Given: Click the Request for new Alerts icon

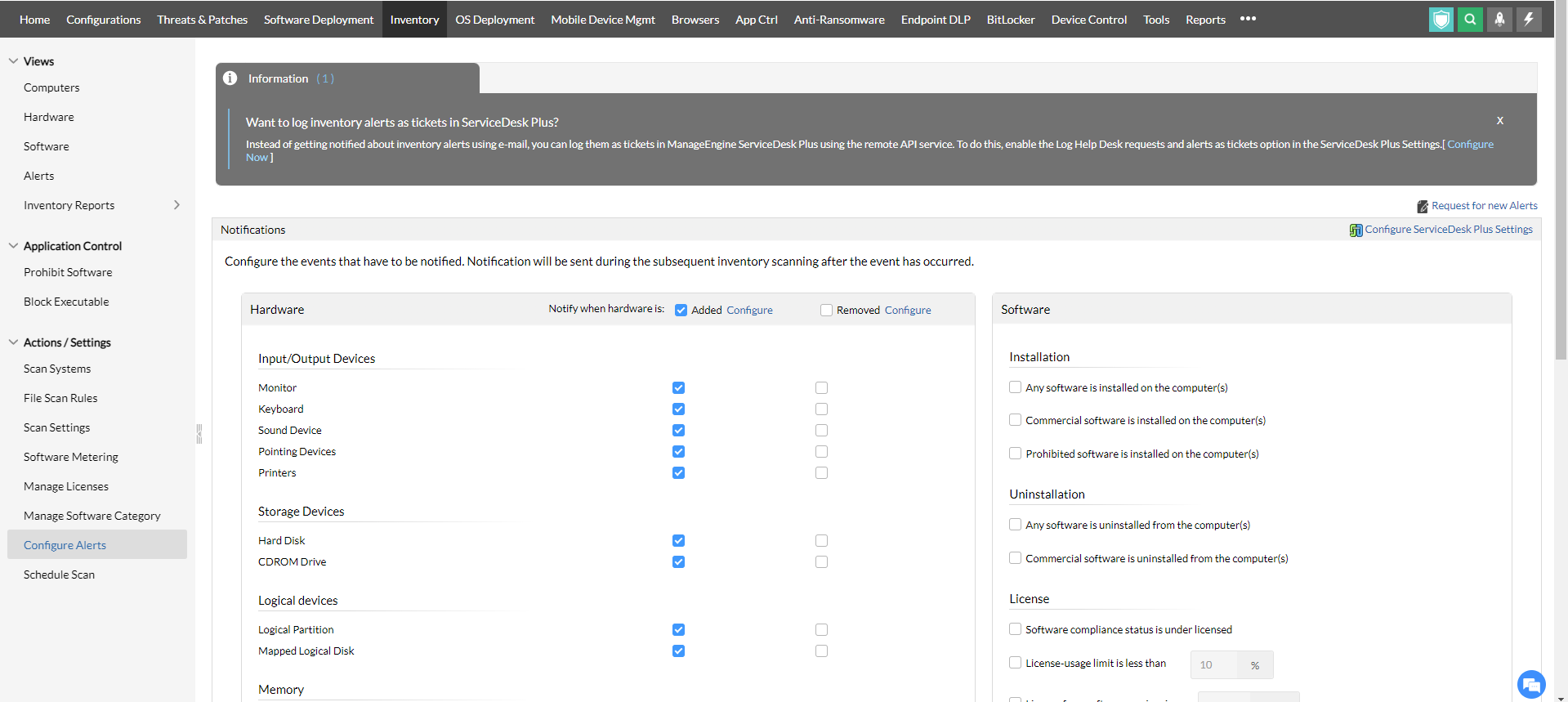Looking at the screenshot, I should coord(1423,207).
